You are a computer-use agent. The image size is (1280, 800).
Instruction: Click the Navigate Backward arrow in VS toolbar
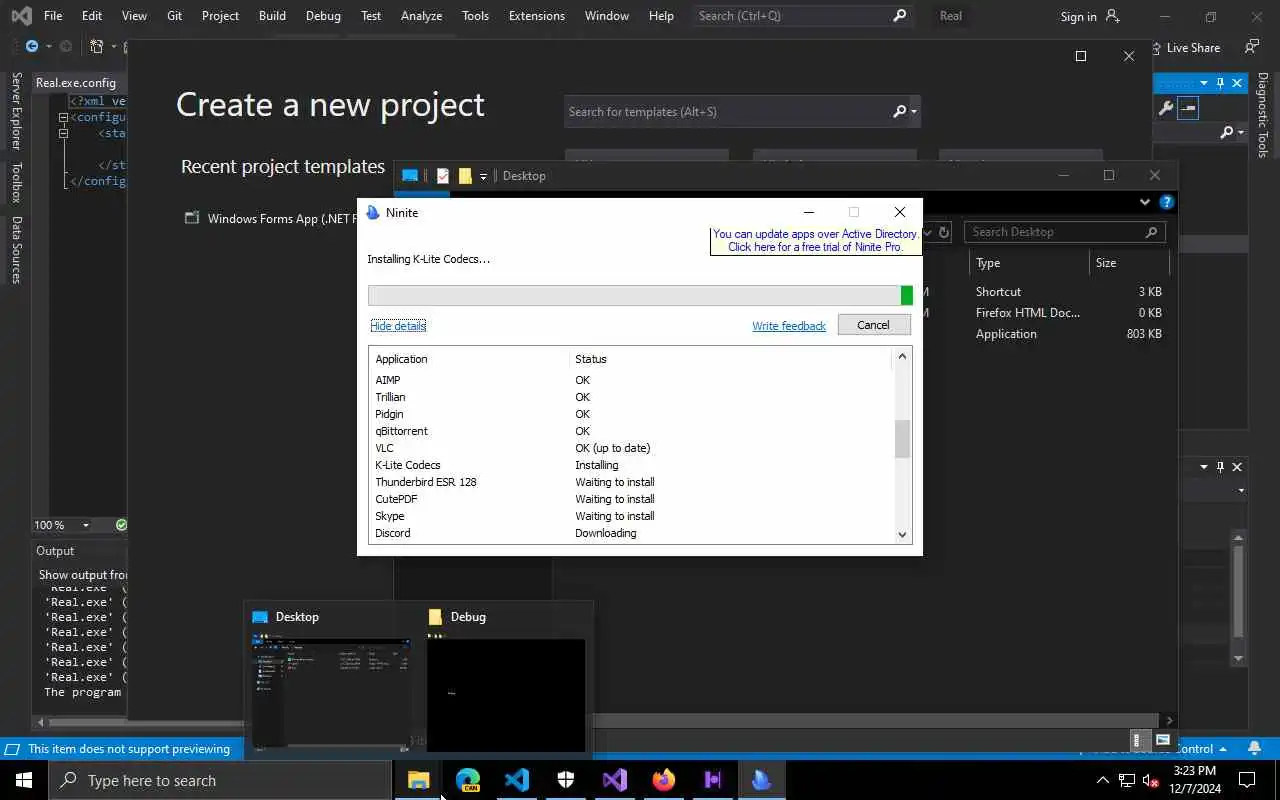click(32, 47)
